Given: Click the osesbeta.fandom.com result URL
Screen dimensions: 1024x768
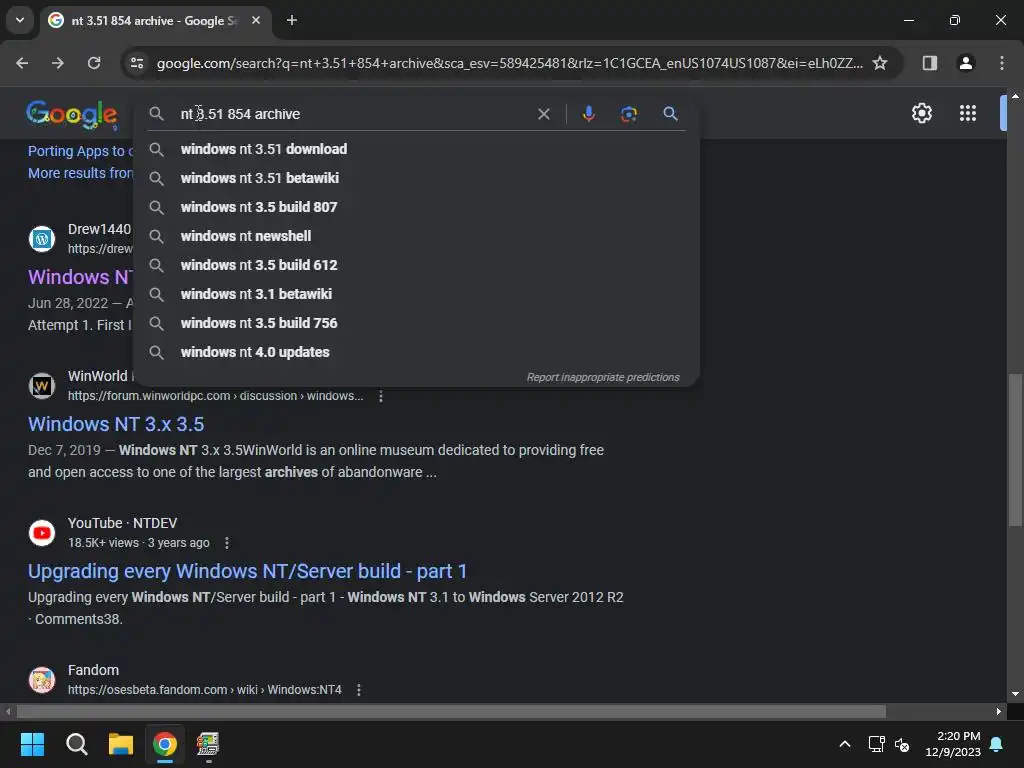Looking at the screenshot, I should click(204, 690).
